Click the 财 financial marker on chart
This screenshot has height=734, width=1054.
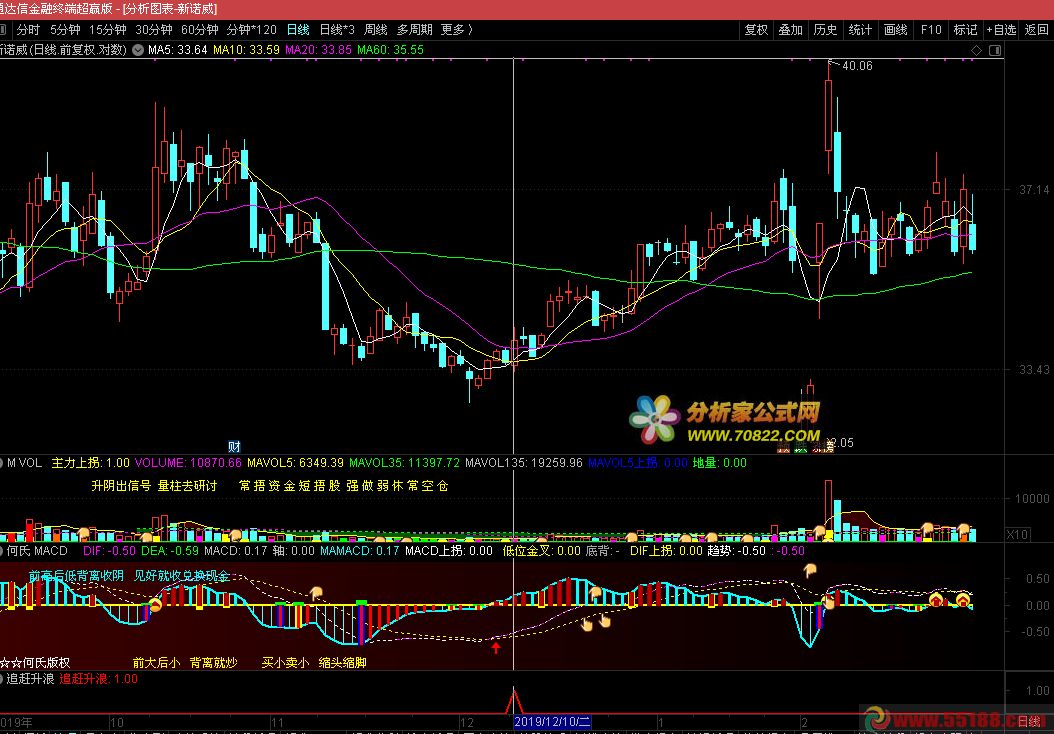(234, 446)
